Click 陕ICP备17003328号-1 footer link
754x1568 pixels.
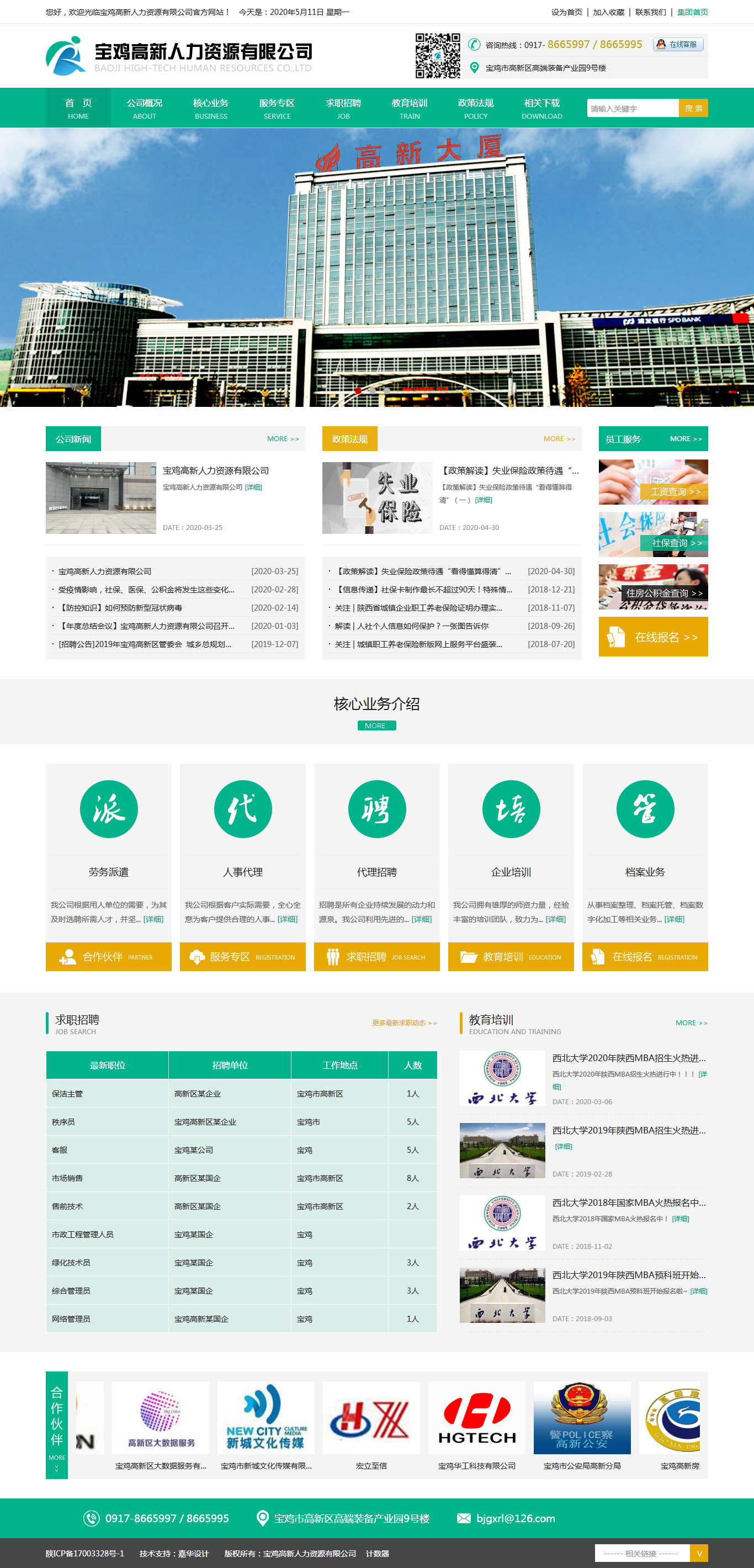[84, 1554]
